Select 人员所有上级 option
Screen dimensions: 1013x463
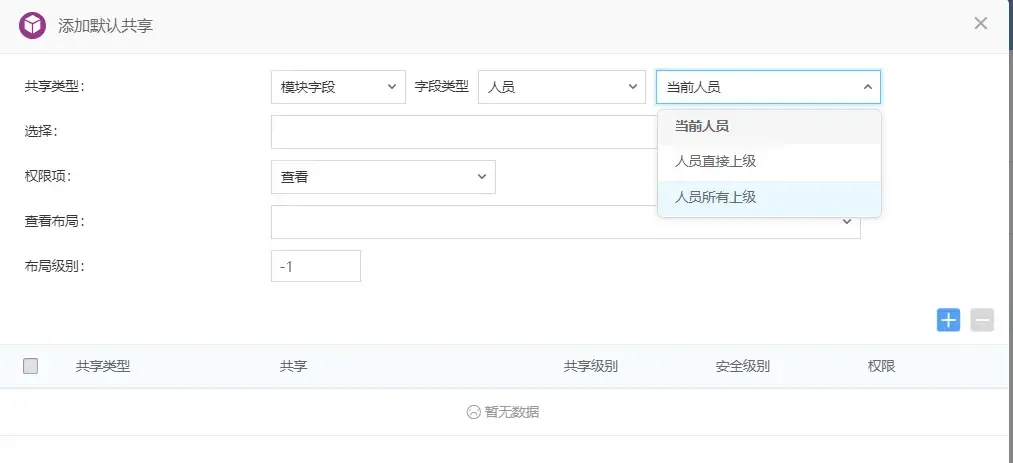769,198
